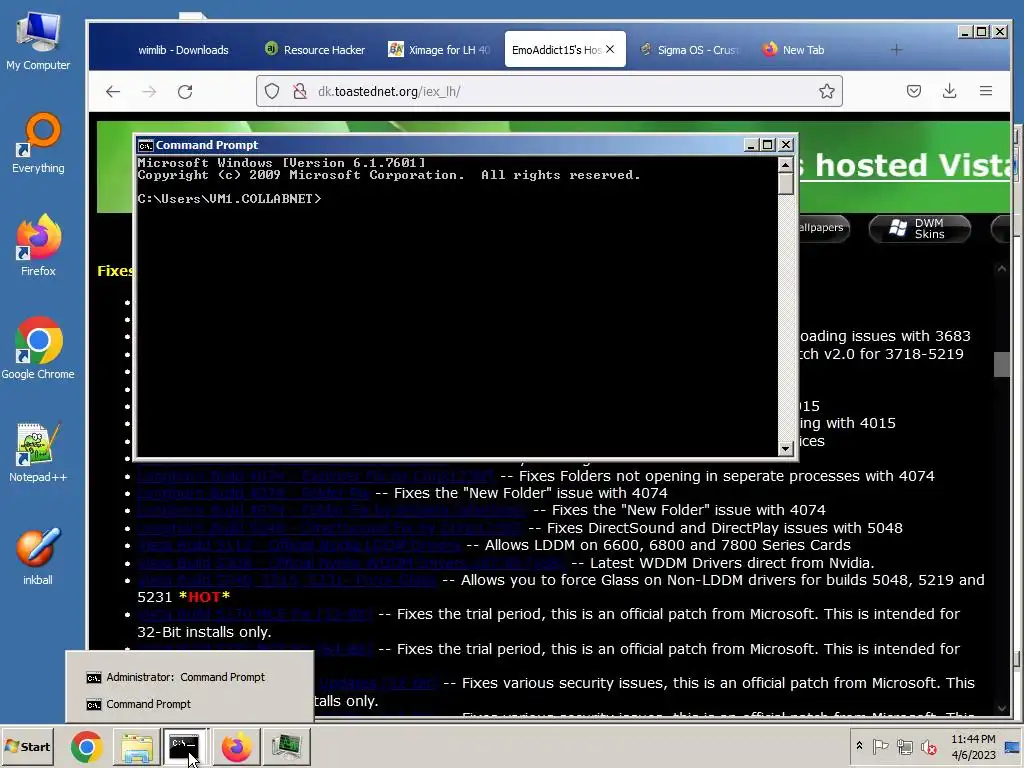This screenshot has height=768, width=1024.
Task: Open File Explorer from taskbar
Action: (136, 746)
